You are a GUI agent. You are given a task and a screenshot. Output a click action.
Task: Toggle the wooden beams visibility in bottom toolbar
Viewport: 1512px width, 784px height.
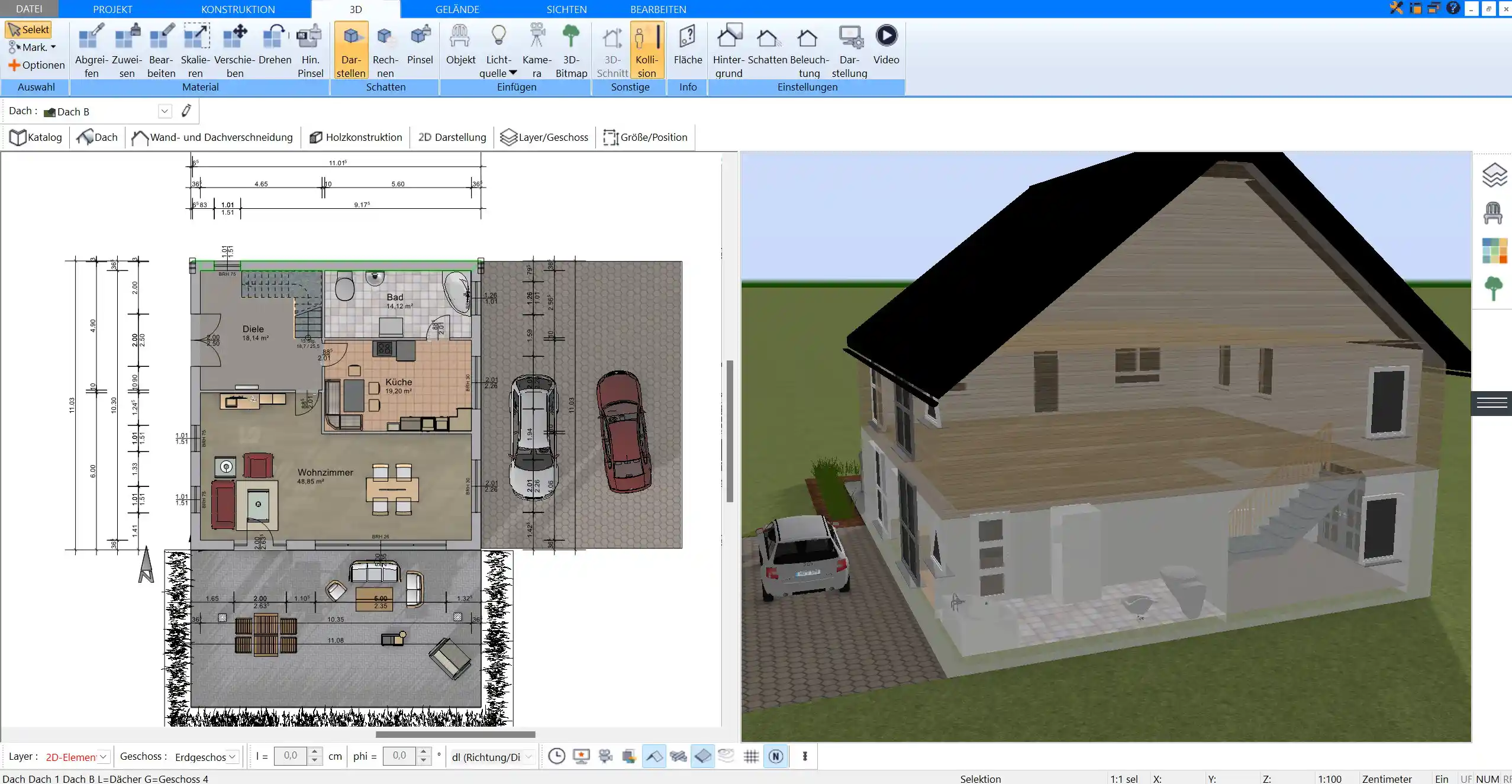(678, 756)
